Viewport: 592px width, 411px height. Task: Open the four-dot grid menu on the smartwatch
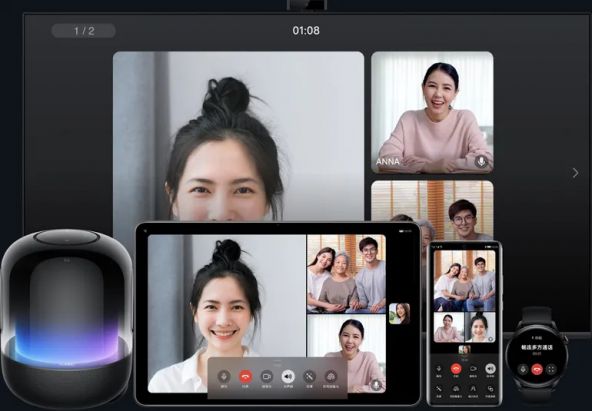[x=551, y=369]
